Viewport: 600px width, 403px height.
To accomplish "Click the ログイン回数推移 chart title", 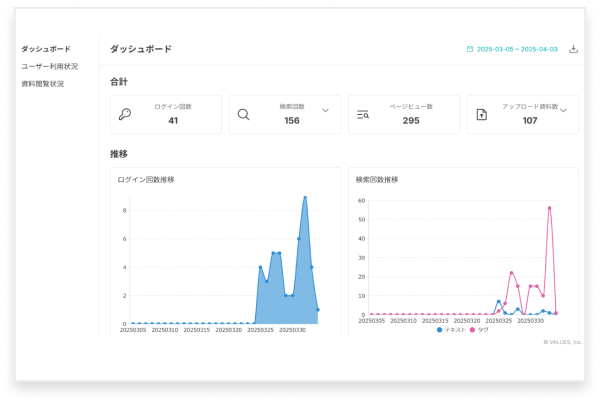I will pyautogui.click(x=145, y=179).
